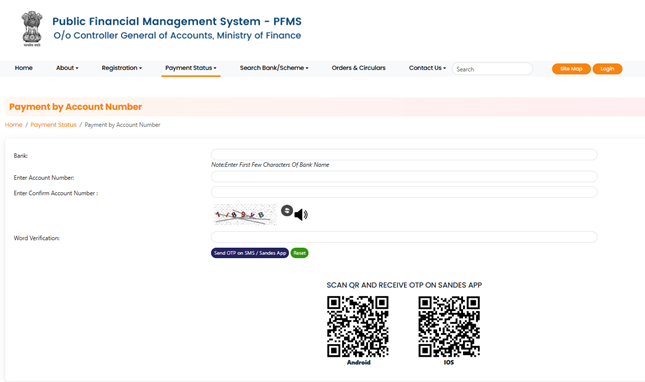Viewport: 645px width, 382px height.
Task: Expand the Registration dropdown menu
Action: click(122, 68)
